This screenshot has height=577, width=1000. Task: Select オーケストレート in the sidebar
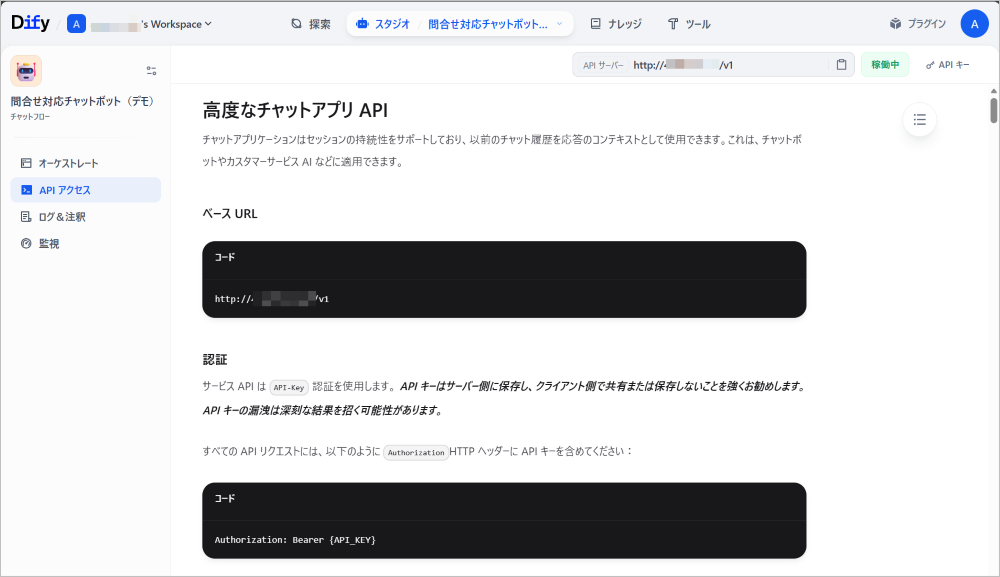(68, 163)
